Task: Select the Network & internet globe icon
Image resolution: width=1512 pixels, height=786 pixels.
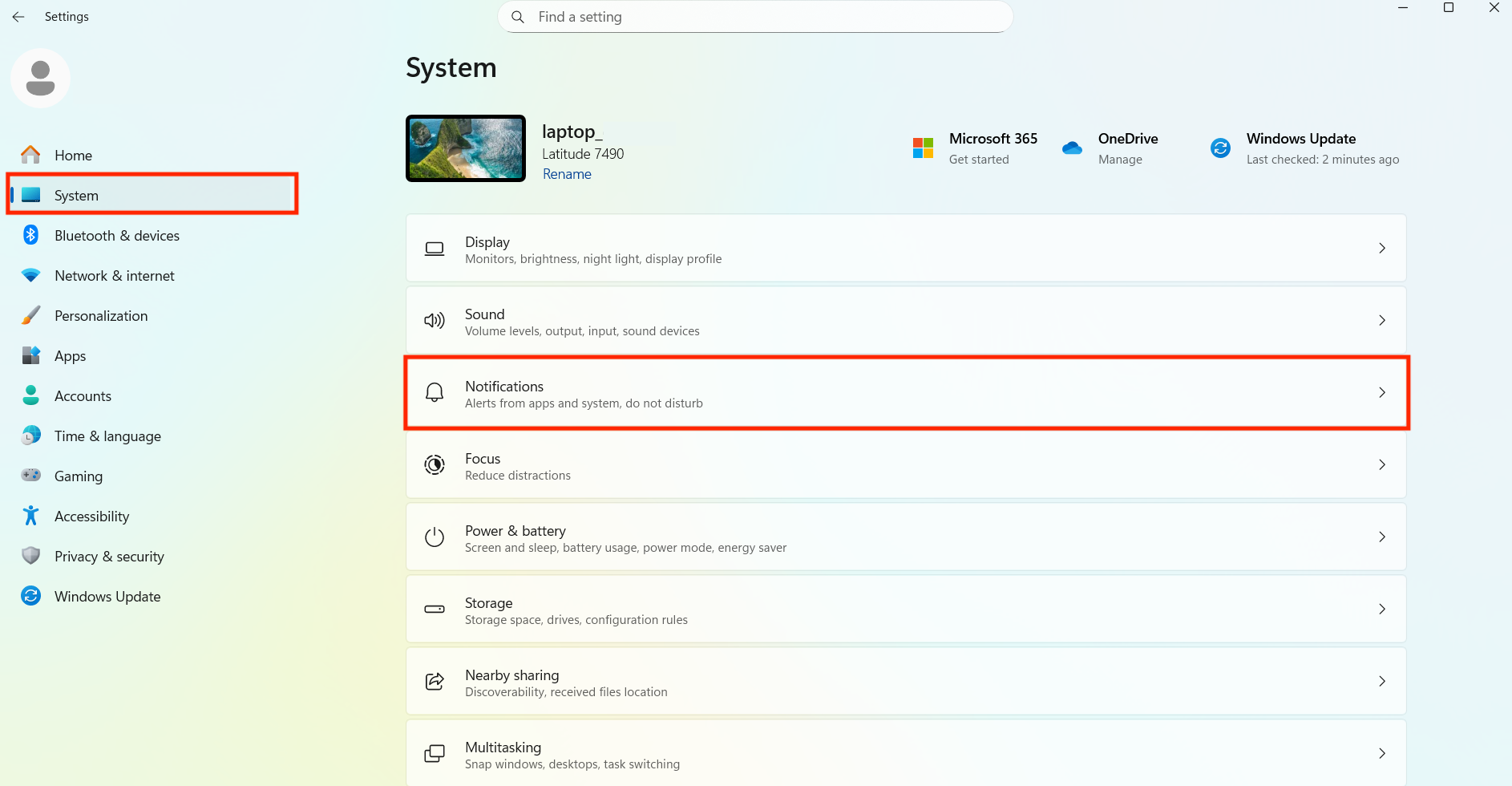Action: tap(30, 275)
